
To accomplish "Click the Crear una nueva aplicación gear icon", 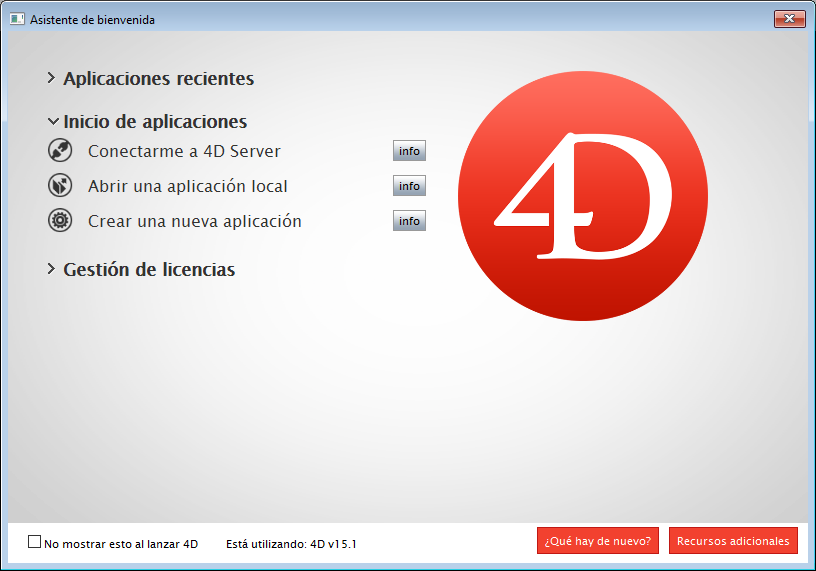I will tap(60, 220).
